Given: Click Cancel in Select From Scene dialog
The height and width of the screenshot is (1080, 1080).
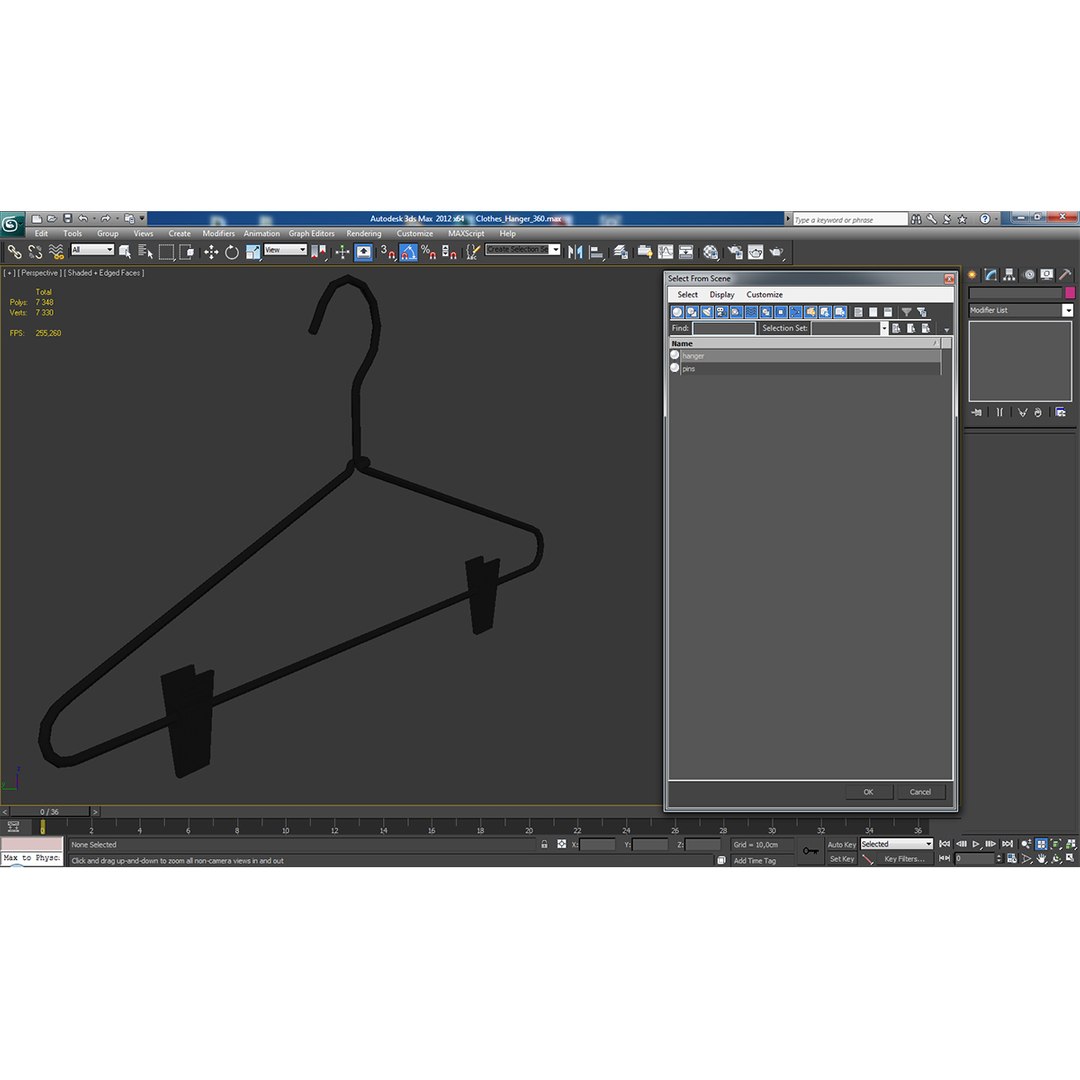Looking at the screenshot, I should 920,792.
